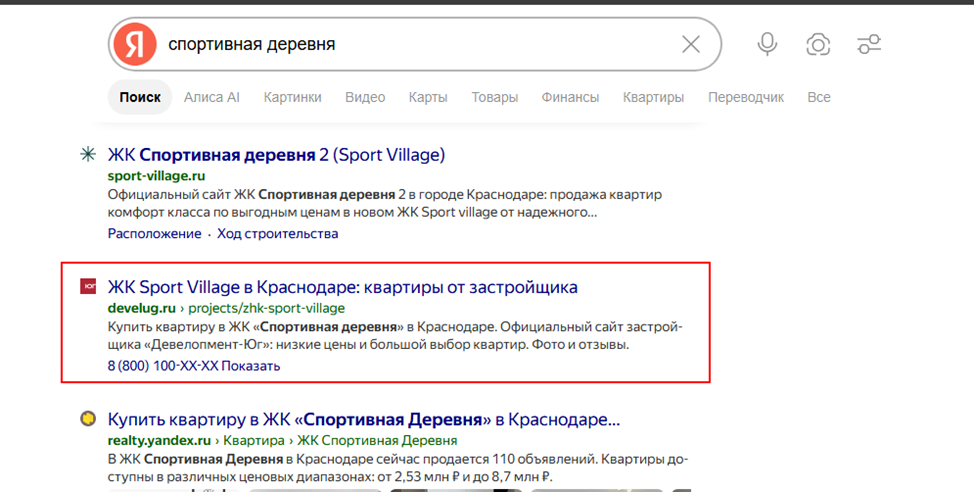Viewport: 974px width, 492px height.
Task: Click the develug.ru domain link
Action: [x=142, y=308]
